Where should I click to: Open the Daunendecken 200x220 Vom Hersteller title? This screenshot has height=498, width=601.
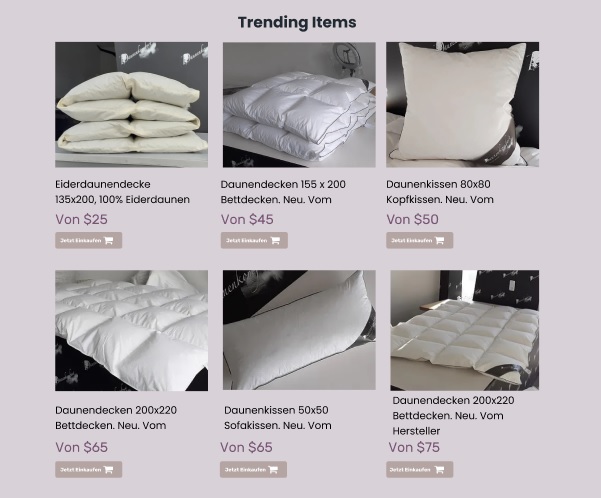coord(453,416)
